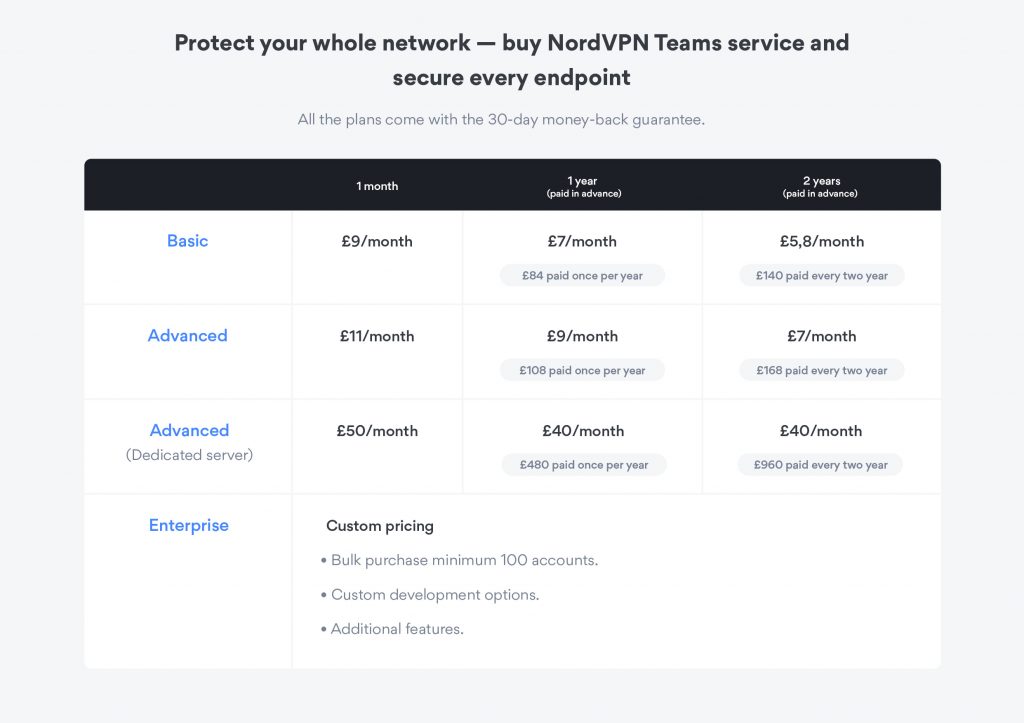Pick the Basic £5,8/month two-year price
The image size is (1024, 723).
pos(821,241)
